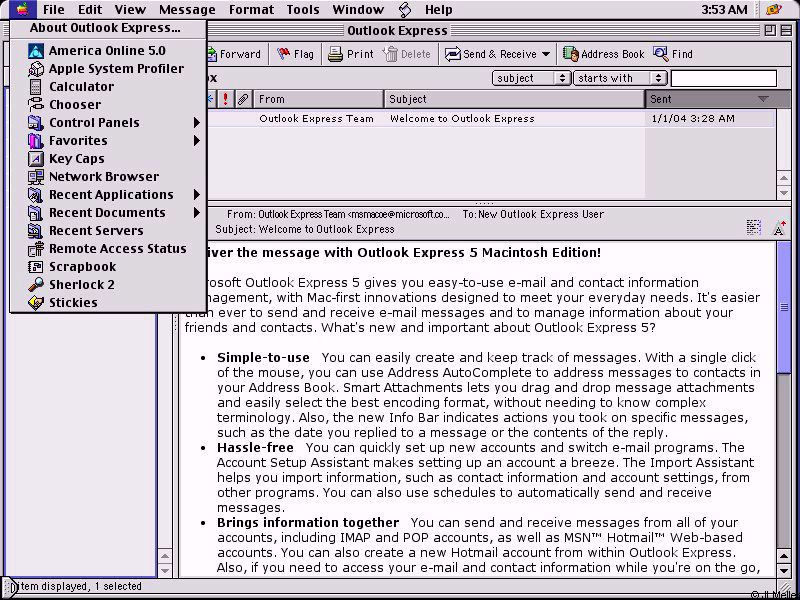Sort by priority exclamation column

(x=226, y=99)
